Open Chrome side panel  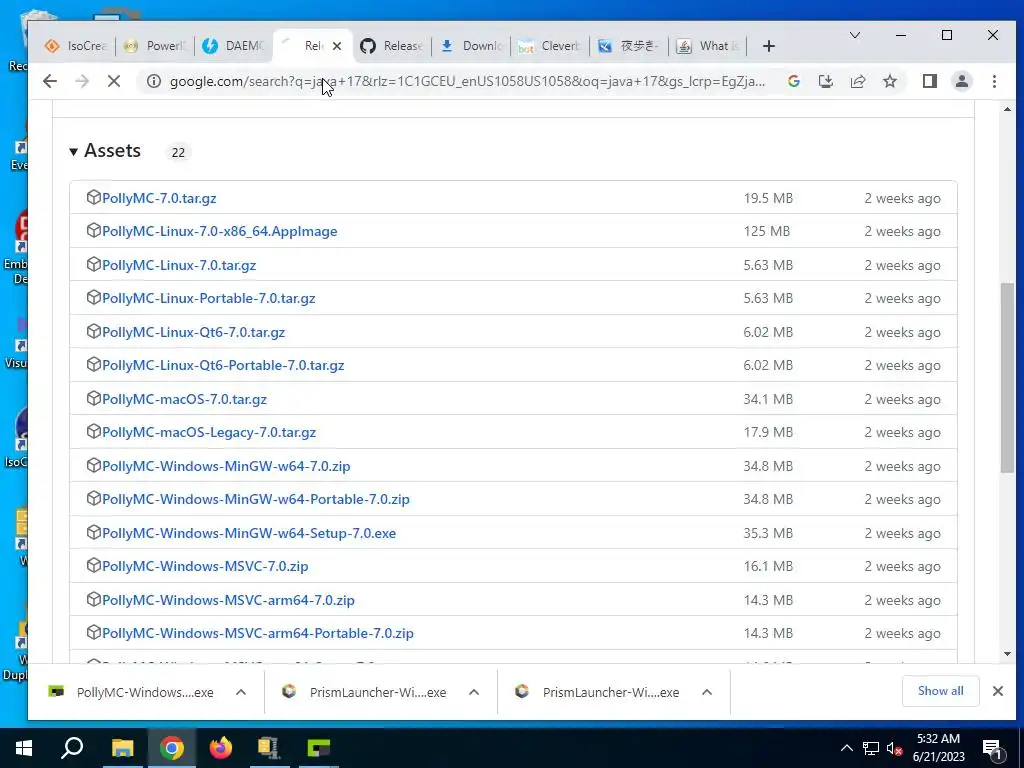(929, 81)
